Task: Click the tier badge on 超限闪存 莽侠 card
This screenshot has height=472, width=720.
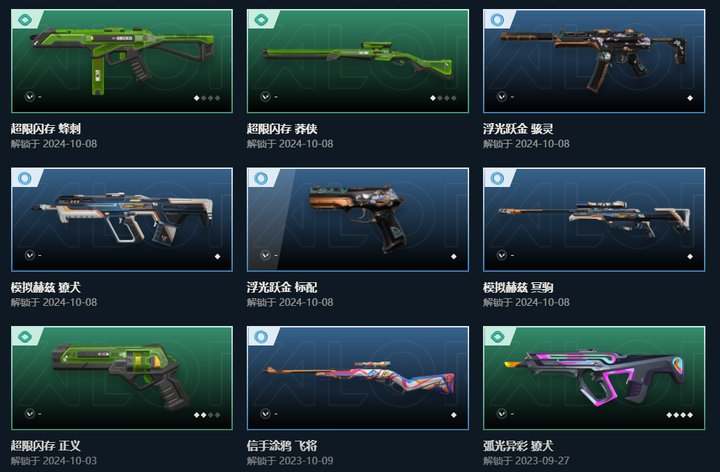Action: tap(261, 19)
